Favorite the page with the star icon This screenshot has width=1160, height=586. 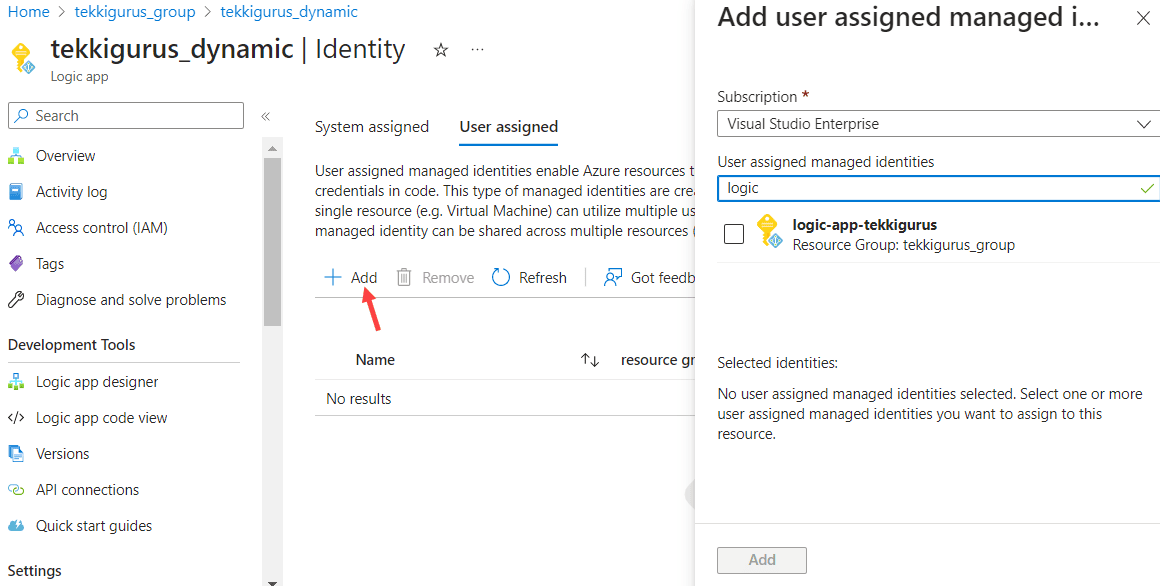tap(441, 50)
